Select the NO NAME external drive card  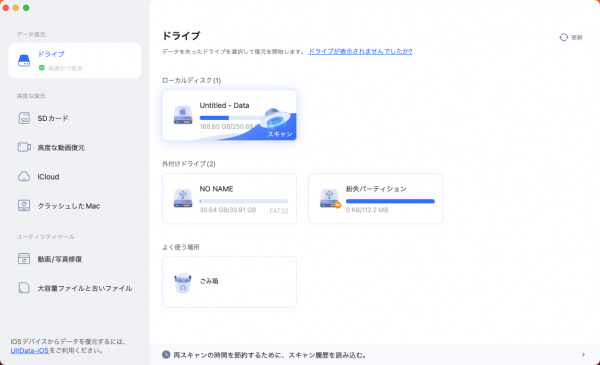(x=229, y=199)
